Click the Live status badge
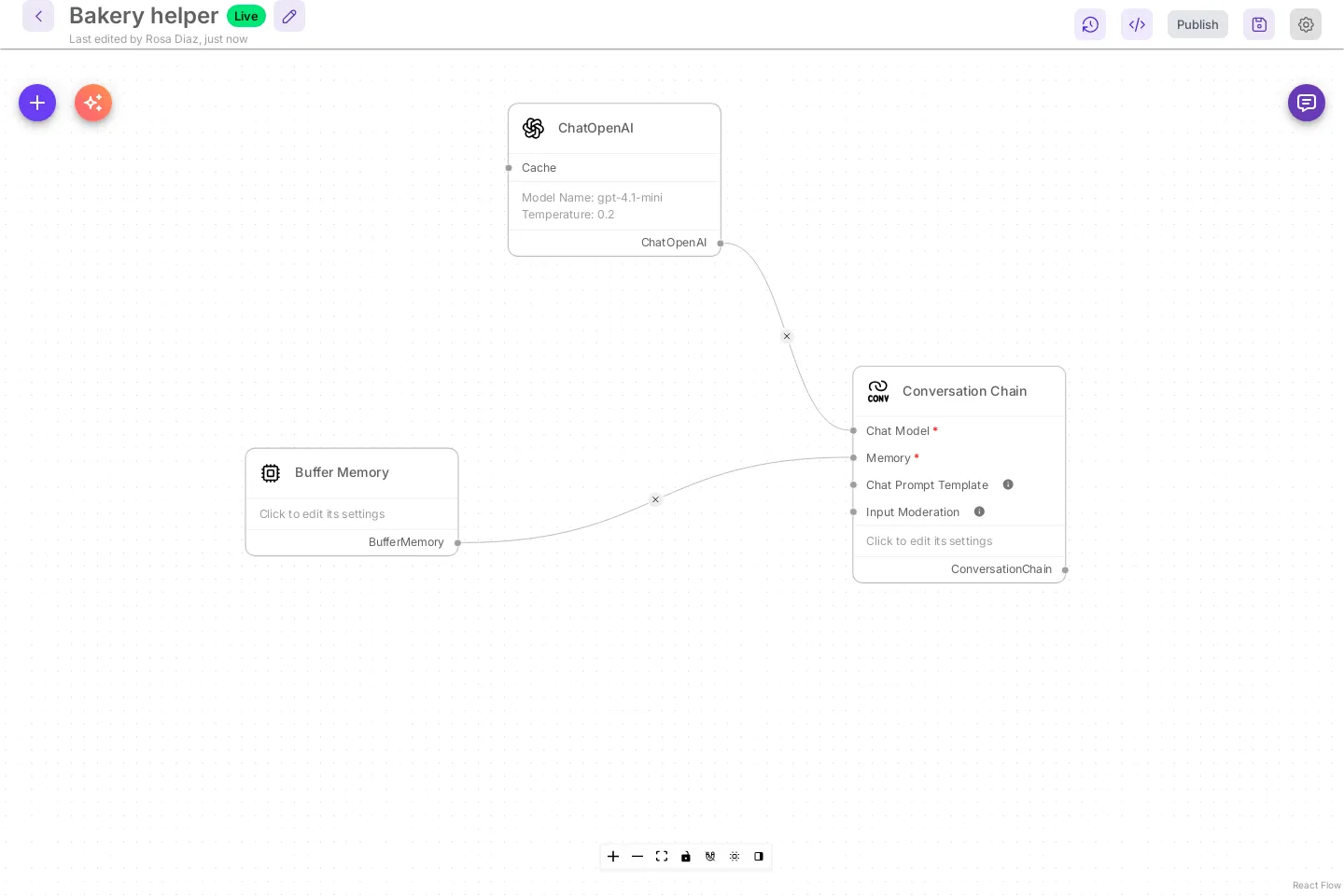The height and width of the screenshot is (896, 1344). [x=246, y=16]
